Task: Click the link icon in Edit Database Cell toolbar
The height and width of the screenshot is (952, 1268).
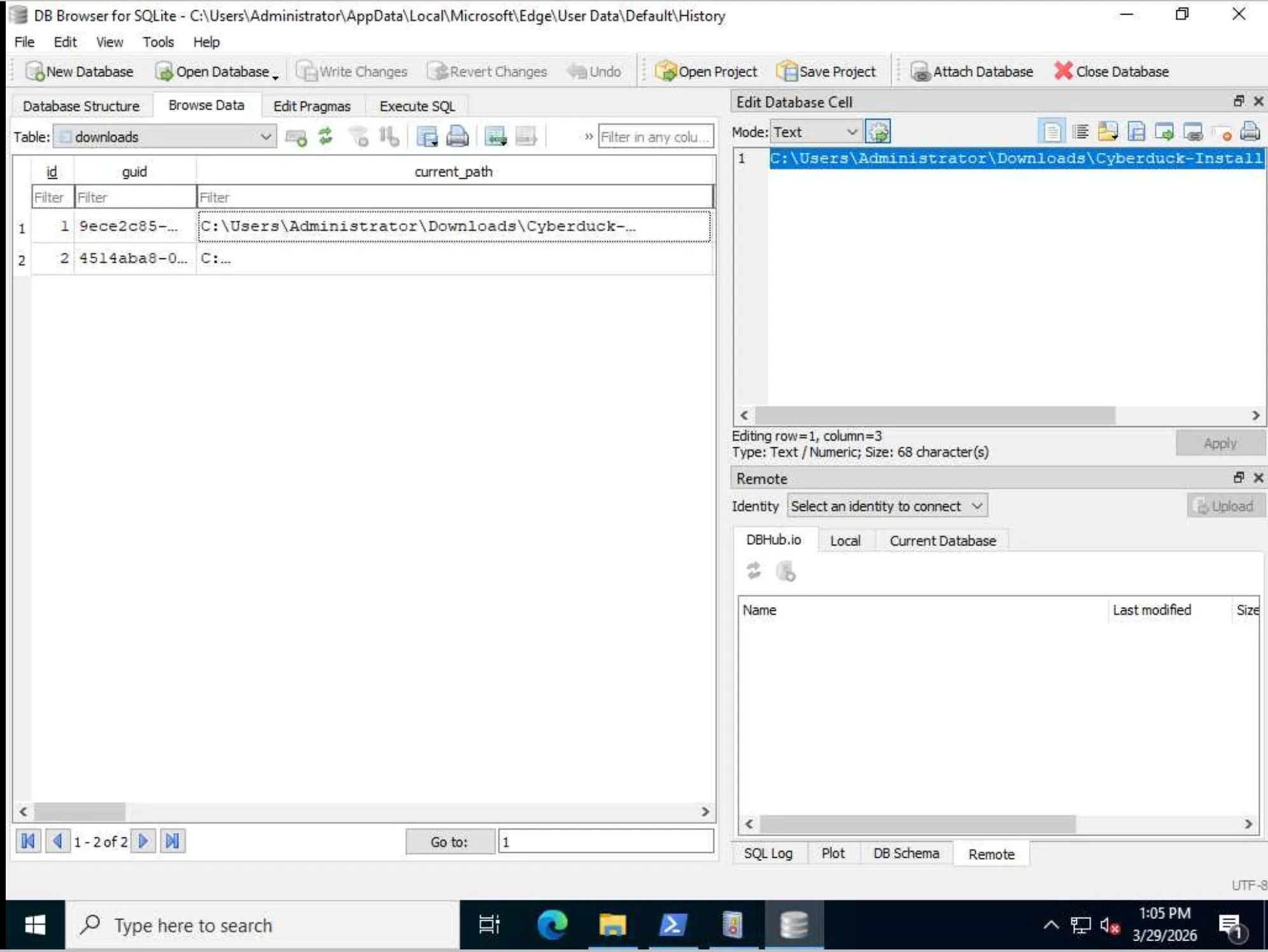Action: [1193, 132]
